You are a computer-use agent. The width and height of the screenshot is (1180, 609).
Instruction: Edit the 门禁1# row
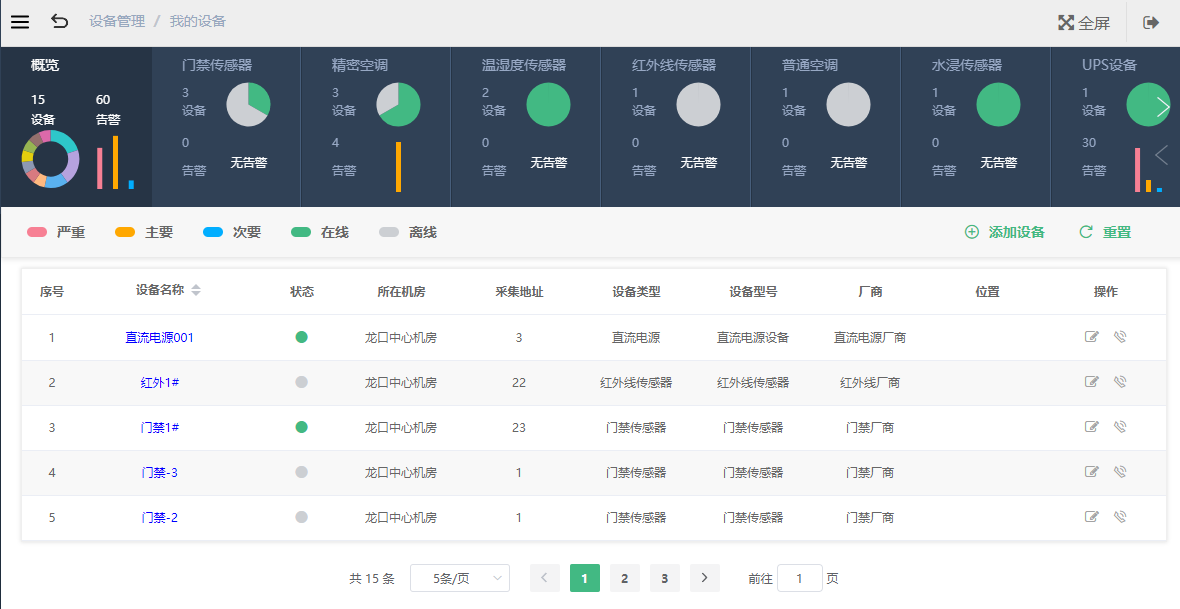click(x=1091, y=427)
